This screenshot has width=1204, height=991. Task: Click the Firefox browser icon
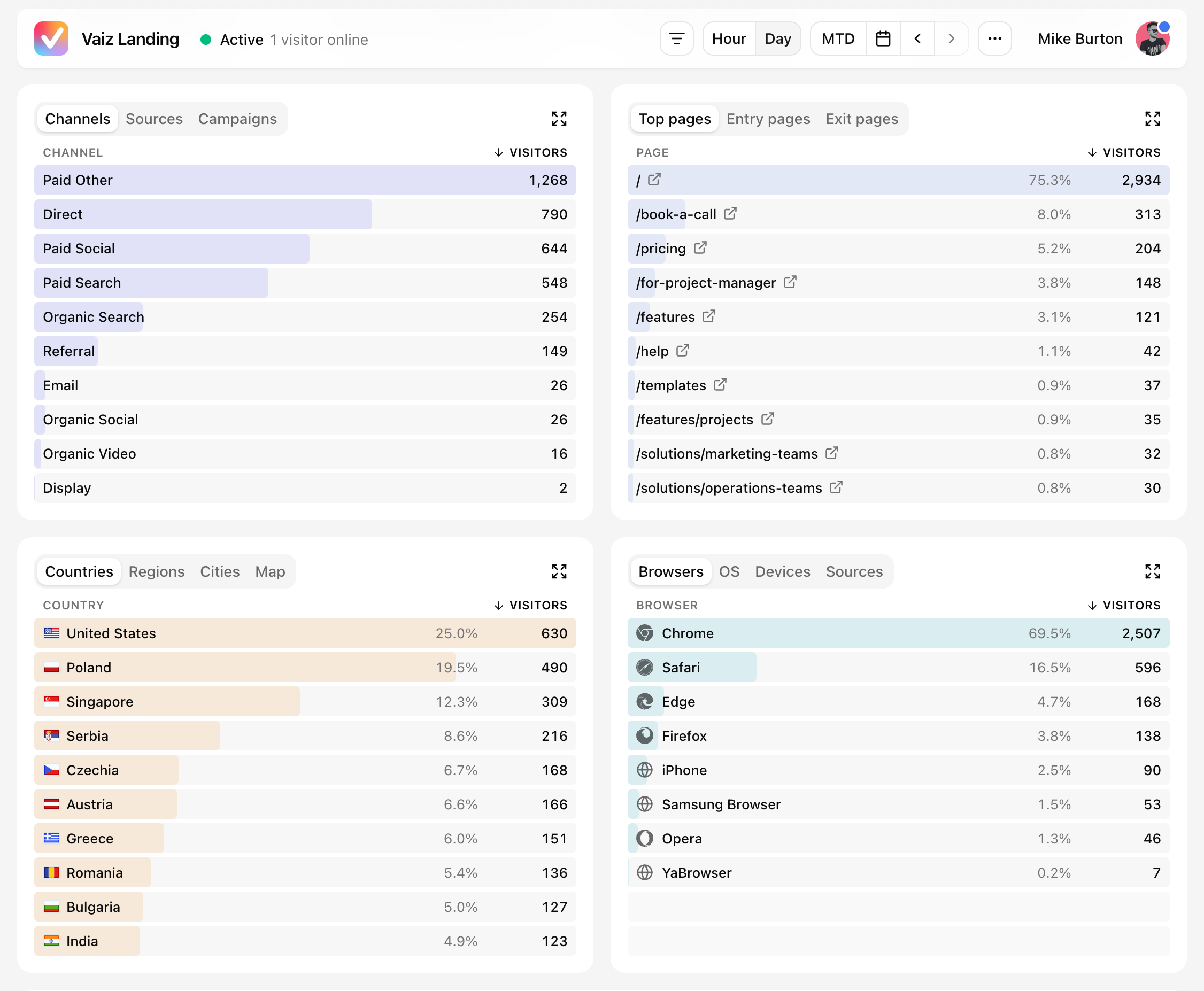coord(645,736)
